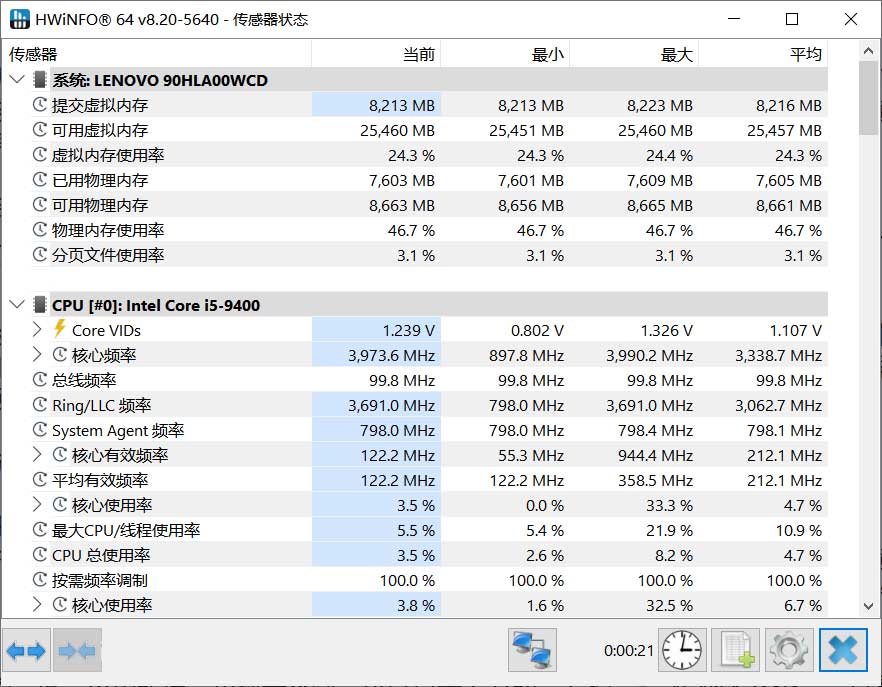Select the CPU 总使用率 row label
Viewport: 882px width, 687px height.
(101, 555)
